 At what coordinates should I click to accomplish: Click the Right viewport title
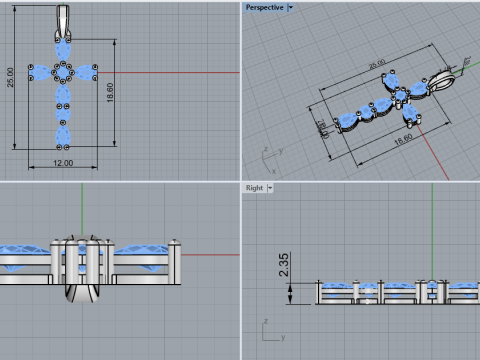click(x=254, y=188)
